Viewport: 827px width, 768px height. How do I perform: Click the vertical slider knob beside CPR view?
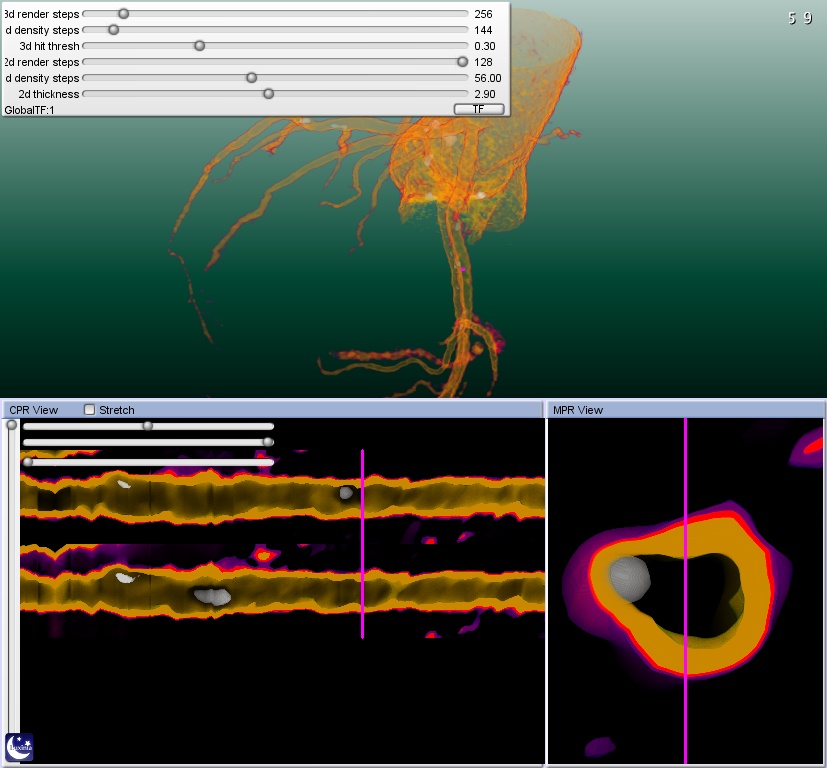coord(12,425)
